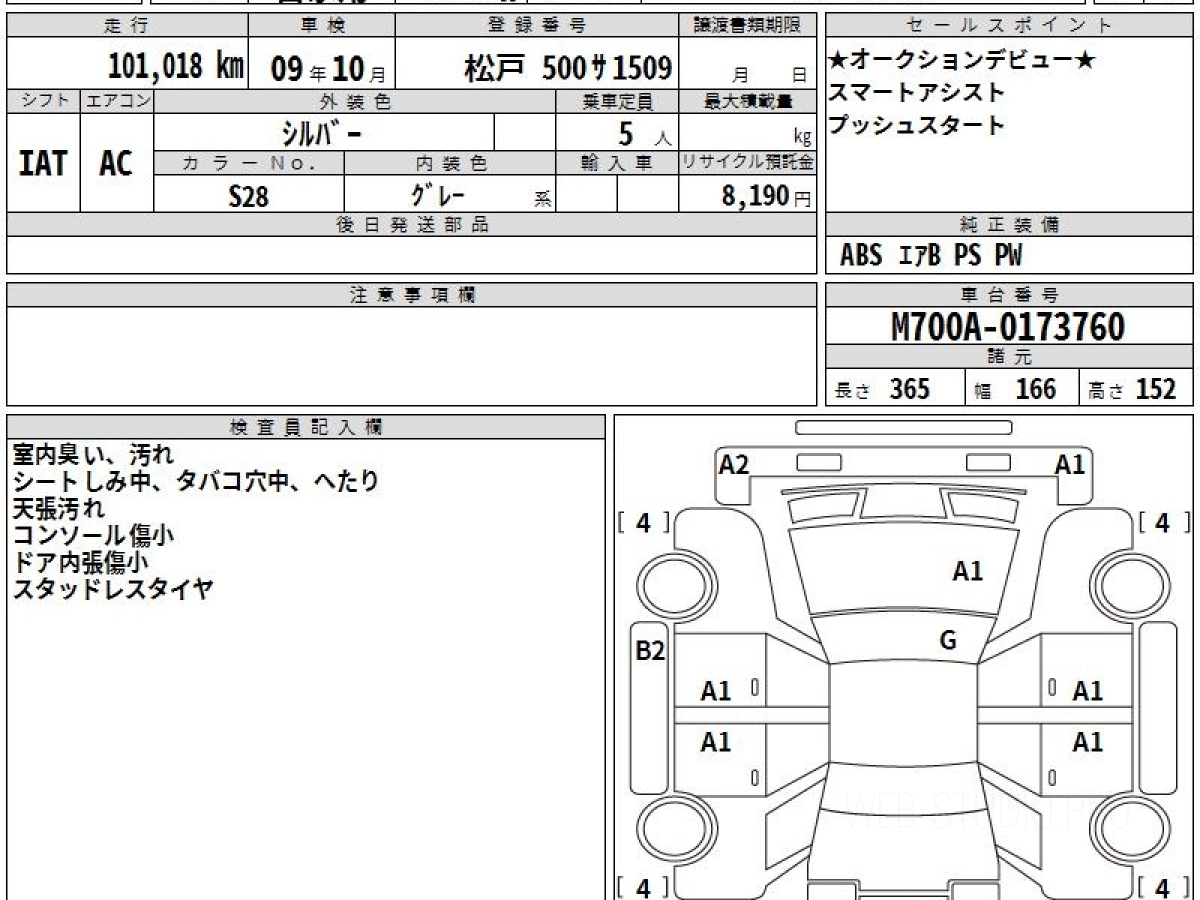Click the B2 damage mark on diagram
The width and height of the screenshot is (1200, 900).
click(651, 651)
